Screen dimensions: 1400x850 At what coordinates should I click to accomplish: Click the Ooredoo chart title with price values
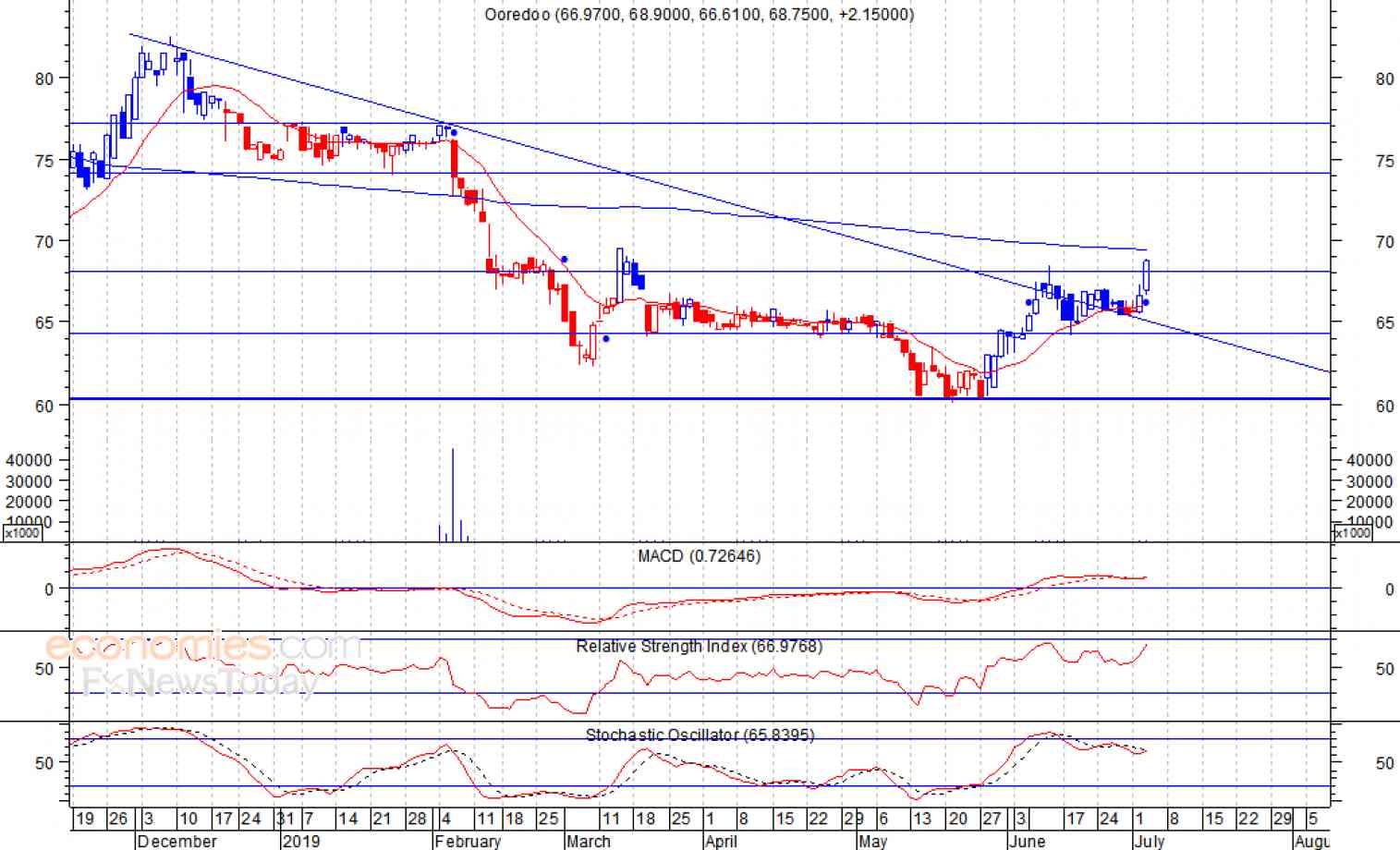click(700, 14)
